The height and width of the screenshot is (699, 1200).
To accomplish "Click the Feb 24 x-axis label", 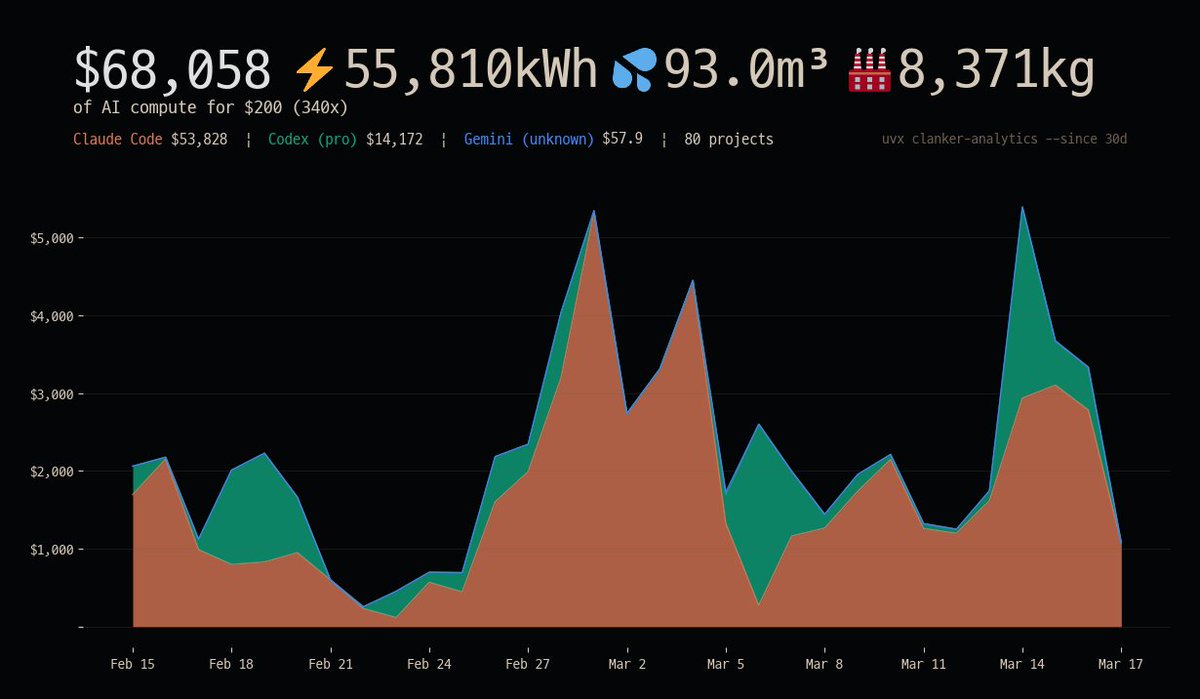I will (x=429, y=663).
